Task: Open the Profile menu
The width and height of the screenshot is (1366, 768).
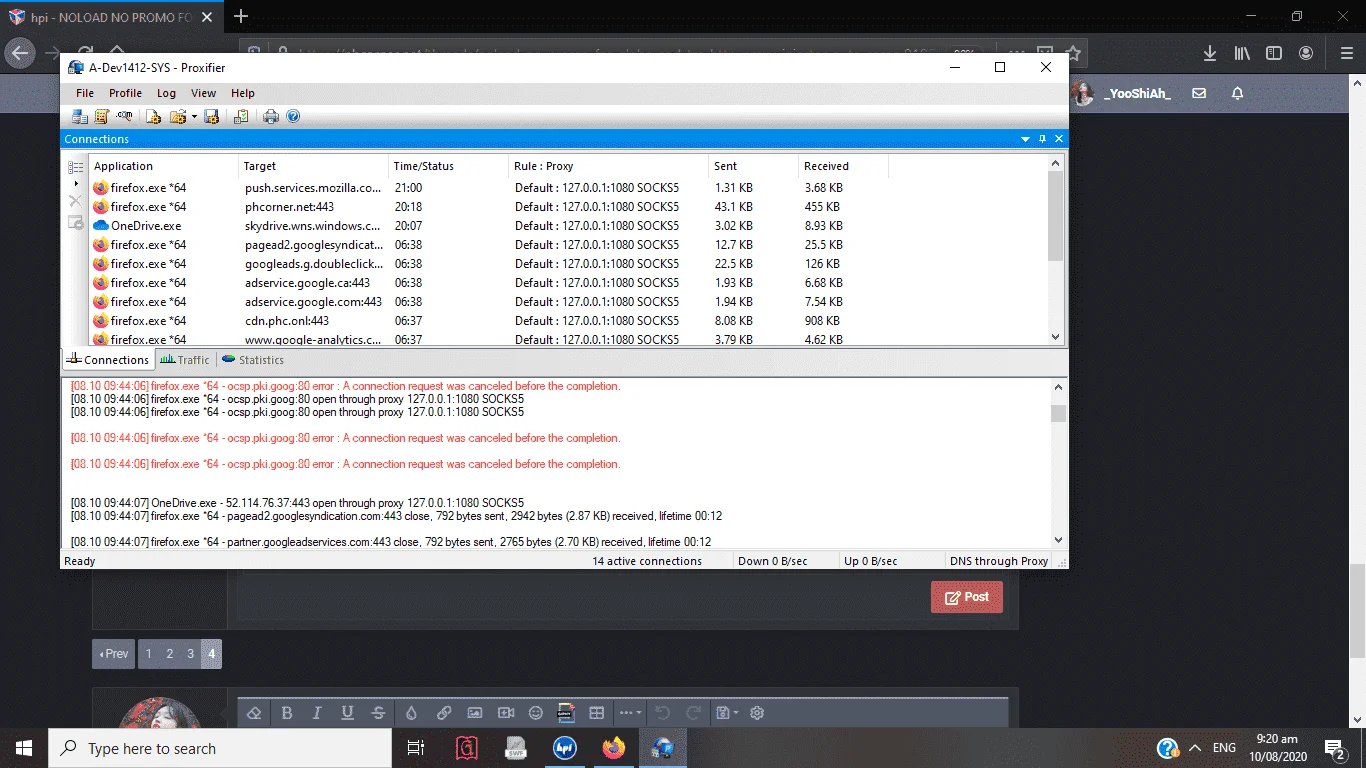Action: [x=126, y=93]
